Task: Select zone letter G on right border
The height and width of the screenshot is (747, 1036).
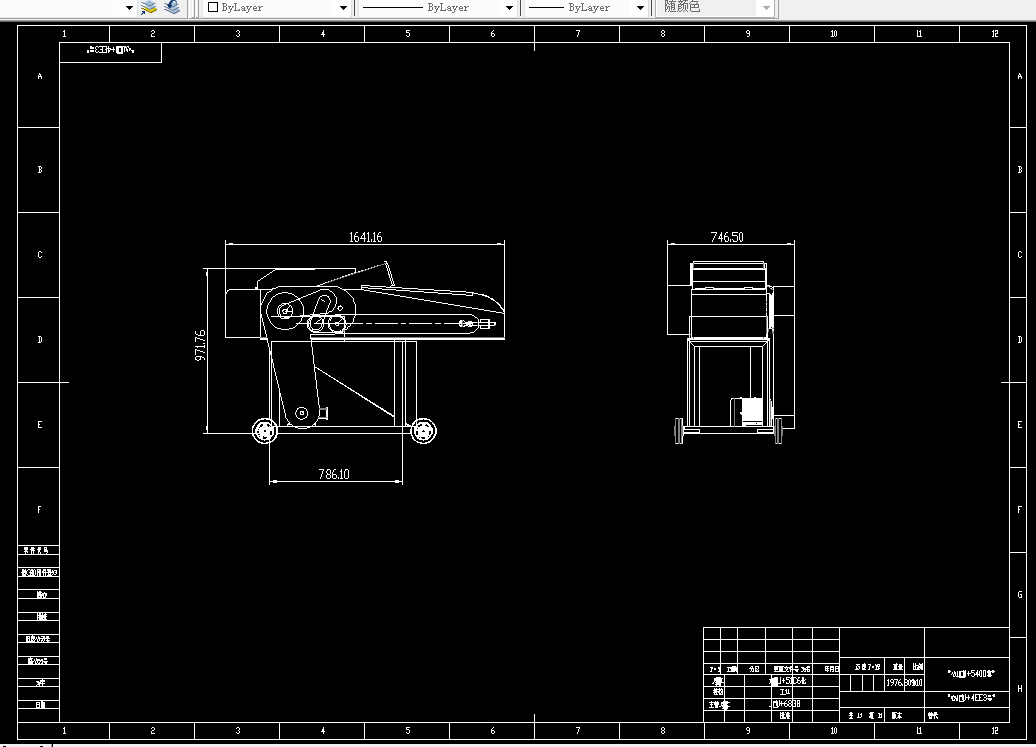Action: pos(1019,594)
